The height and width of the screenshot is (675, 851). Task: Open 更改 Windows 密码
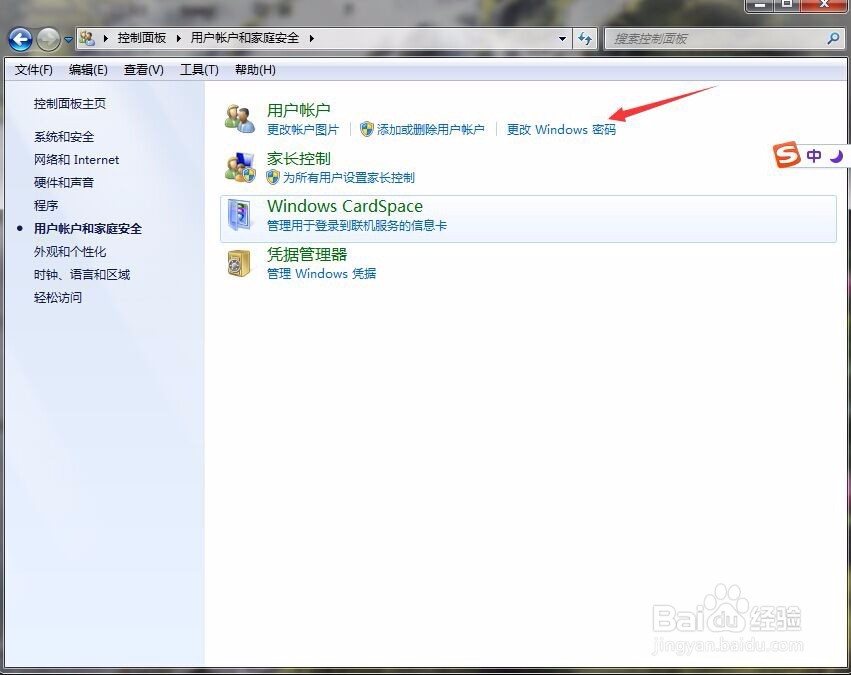tap(560, 129)
